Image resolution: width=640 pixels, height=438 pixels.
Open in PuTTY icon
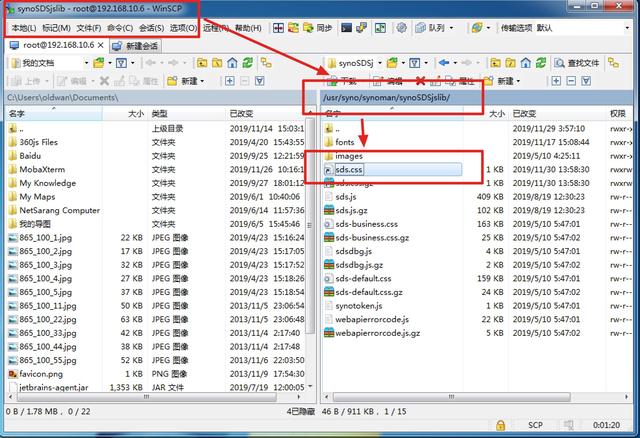[361, 28]
